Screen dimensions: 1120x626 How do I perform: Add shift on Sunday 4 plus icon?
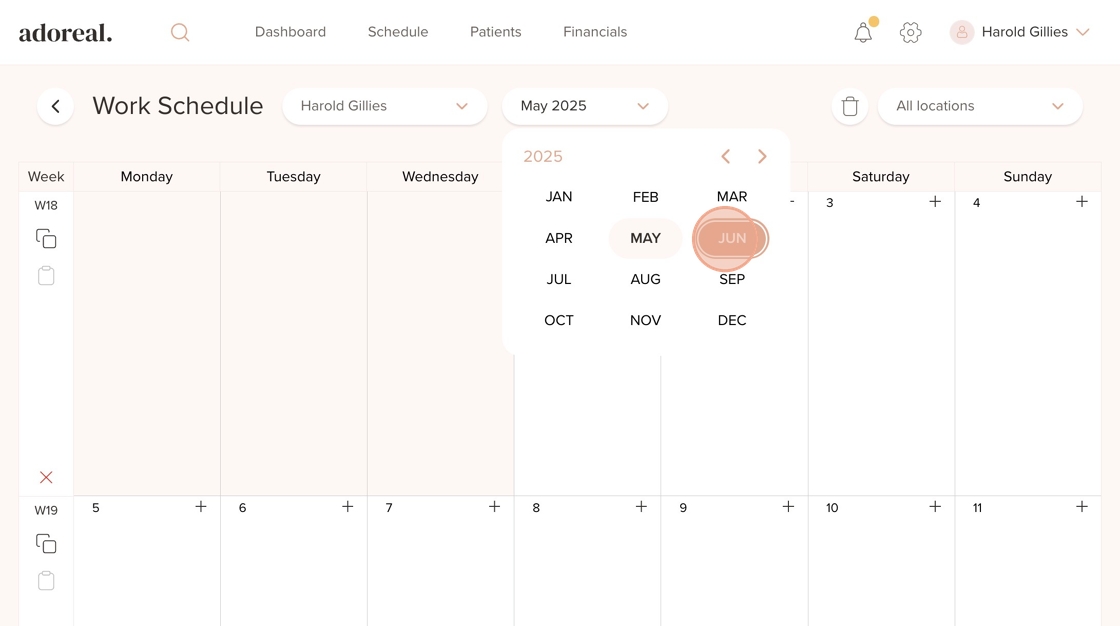point(1082,202)
